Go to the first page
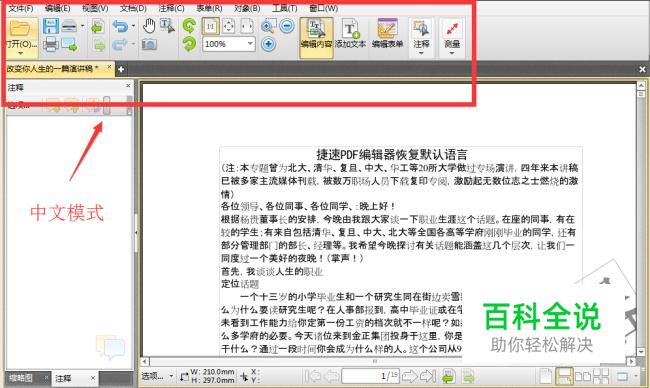Viewport: 650px width, 388px height. coord(313,376)
